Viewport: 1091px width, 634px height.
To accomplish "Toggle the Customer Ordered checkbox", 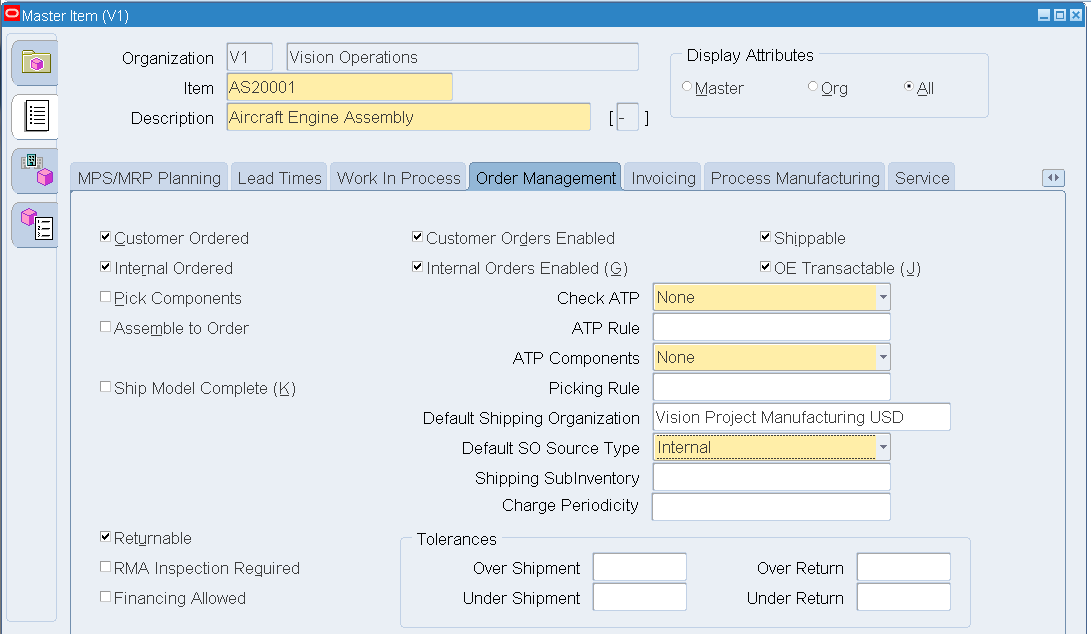I will click(x=105, y=237).
